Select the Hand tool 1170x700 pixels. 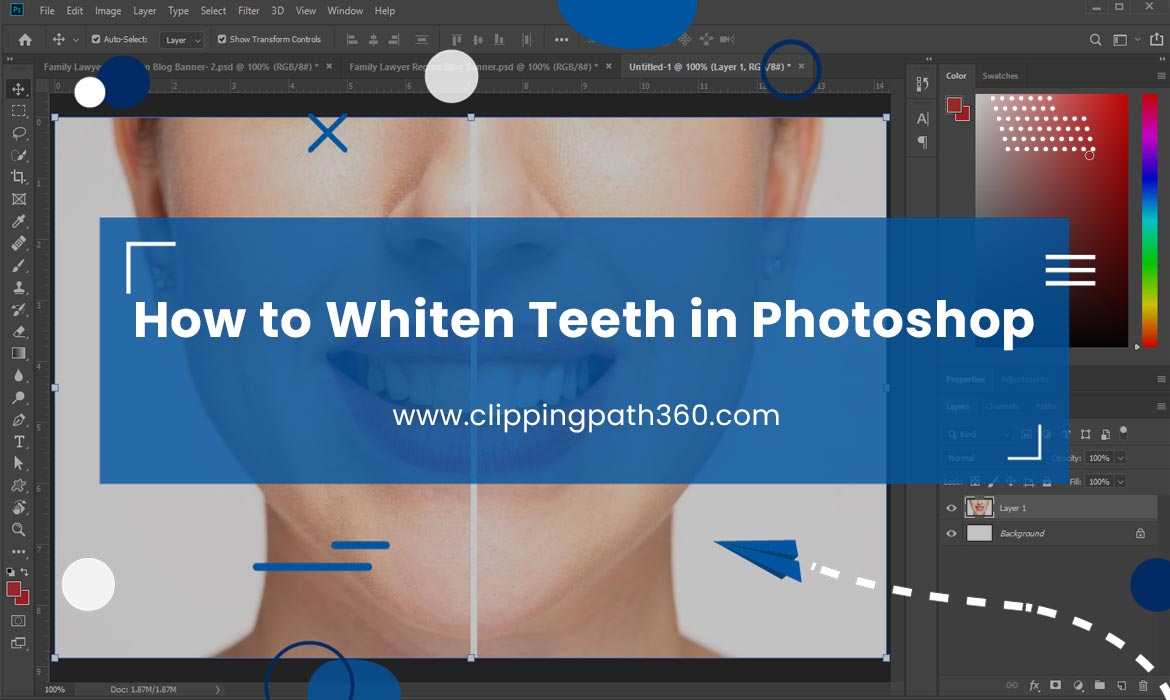click(19, 507)
